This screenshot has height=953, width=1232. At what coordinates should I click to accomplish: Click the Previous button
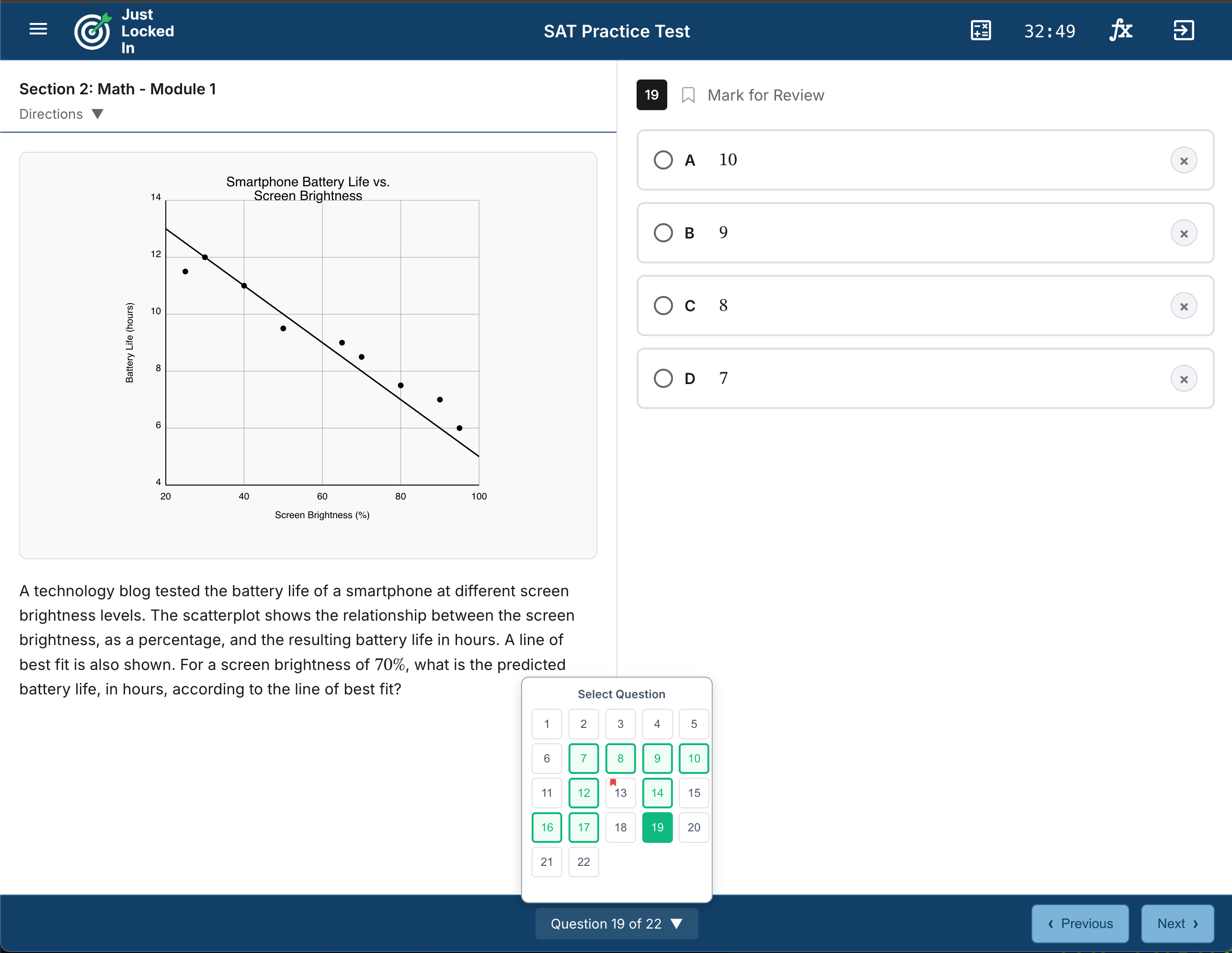[x=1080, y=923]
